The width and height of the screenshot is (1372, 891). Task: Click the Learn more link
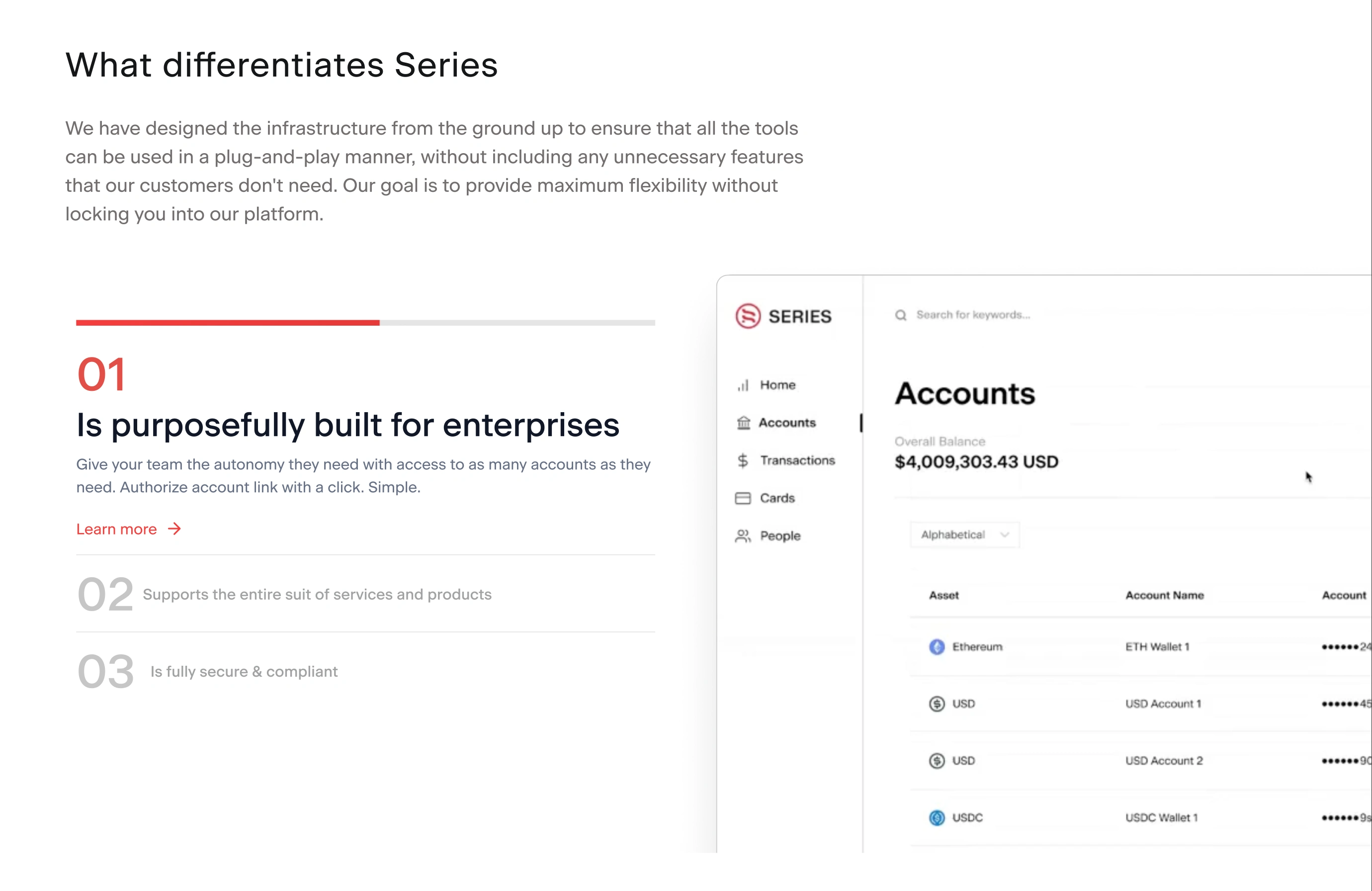(117, 529)
